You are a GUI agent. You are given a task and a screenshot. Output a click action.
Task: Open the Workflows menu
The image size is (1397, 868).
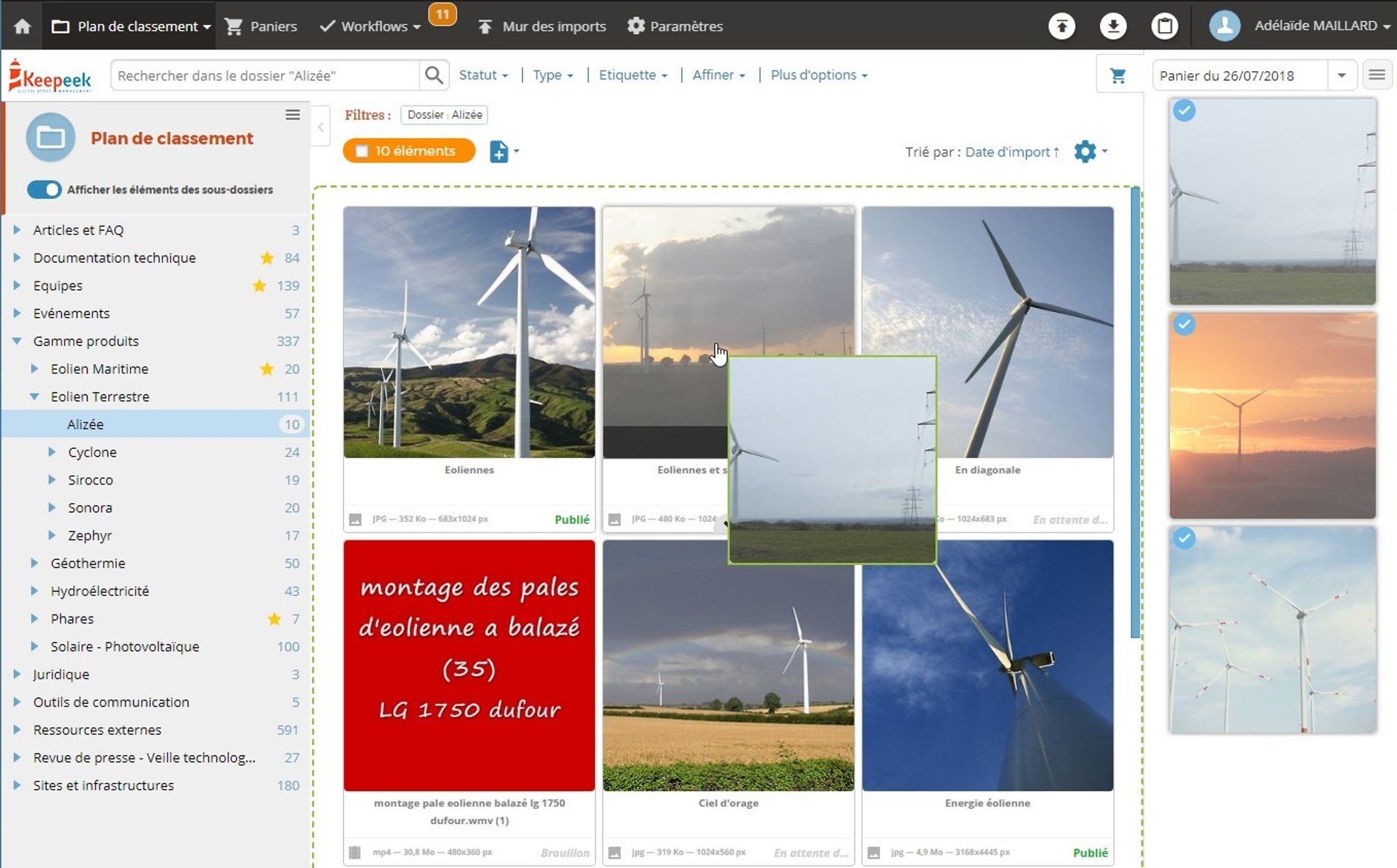[x=370, y=27]
